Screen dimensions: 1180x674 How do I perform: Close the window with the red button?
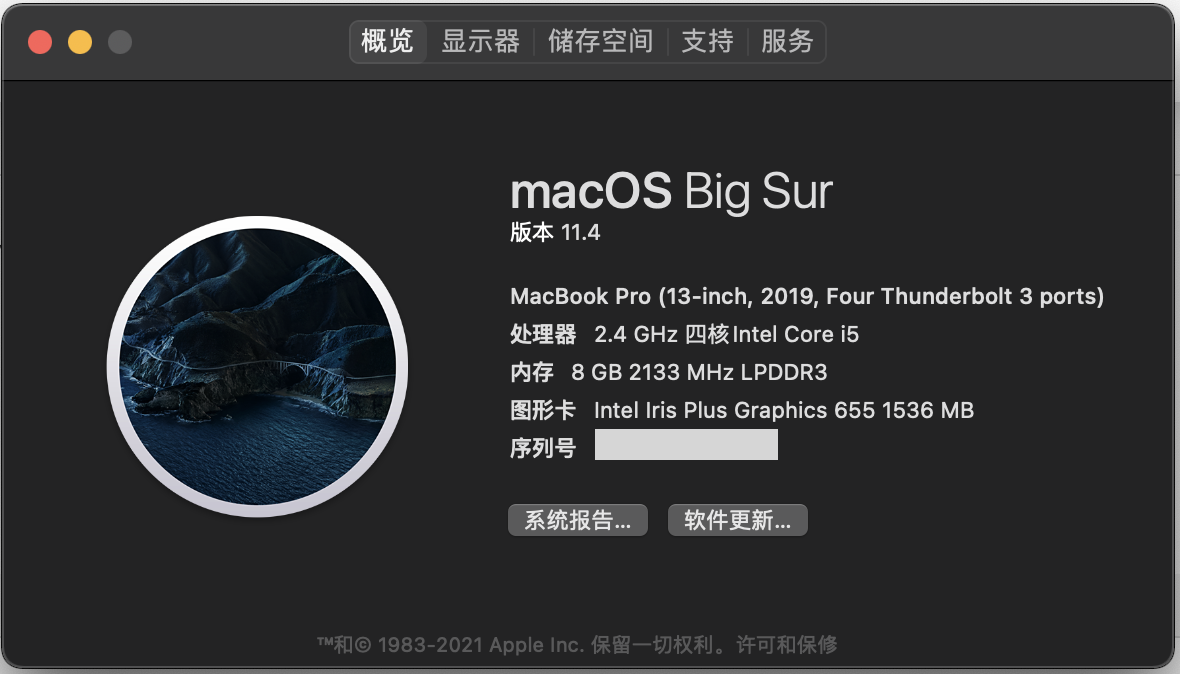pyautogui.click(x=40, y=41)
